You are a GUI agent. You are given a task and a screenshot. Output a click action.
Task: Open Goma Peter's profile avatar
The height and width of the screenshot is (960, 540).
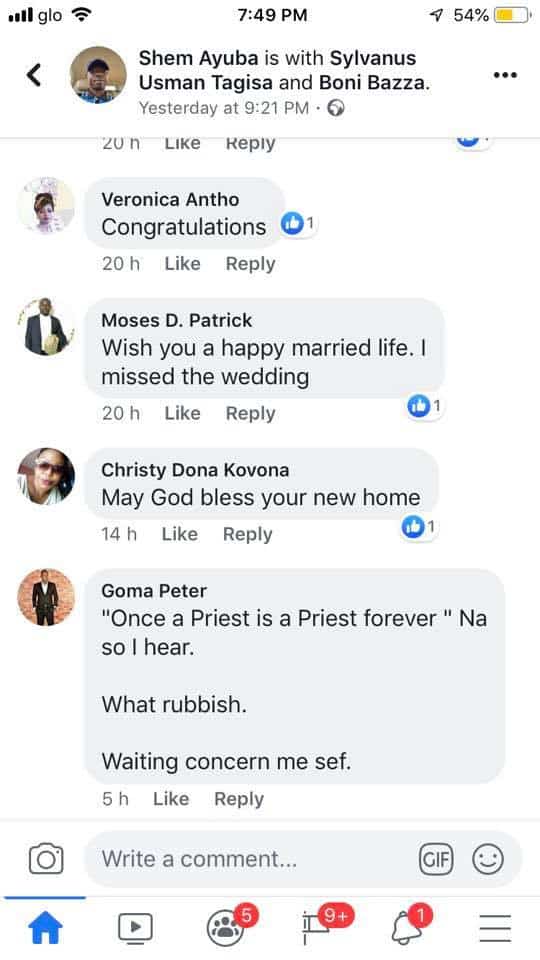(46, 597)
